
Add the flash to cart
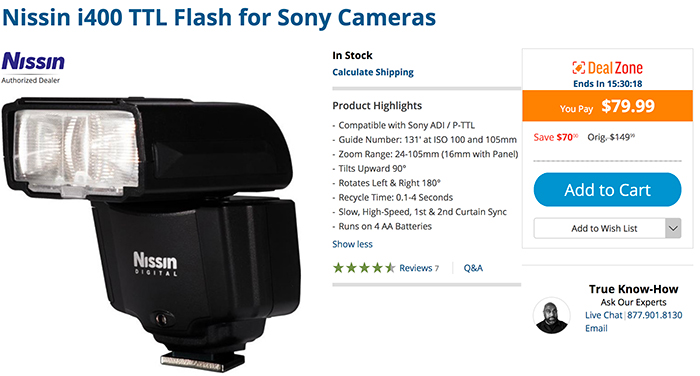coord(607,190)
